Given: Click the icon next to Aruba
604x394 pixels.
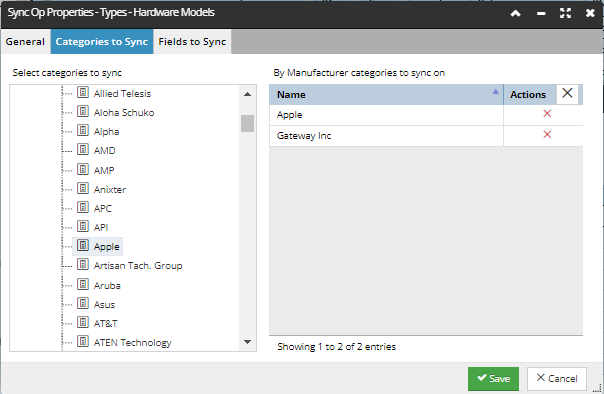Looking at the screenshot, I should [83, 284].
